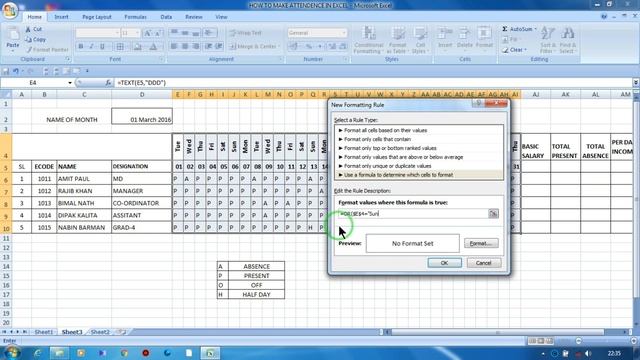Click the Save icon in Quick Access toolbar
Image resolution: width=640 pixels, height=360 pixels.
point(6,71)
